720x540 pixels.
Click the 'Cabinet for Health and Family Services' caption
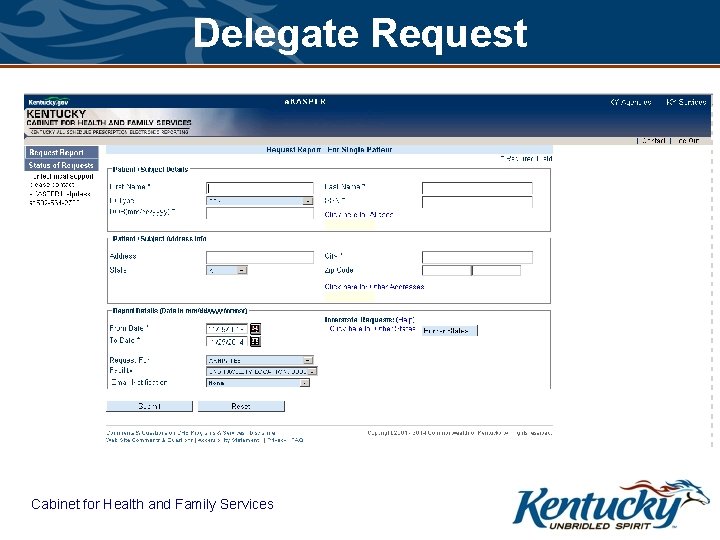[152, 504]
